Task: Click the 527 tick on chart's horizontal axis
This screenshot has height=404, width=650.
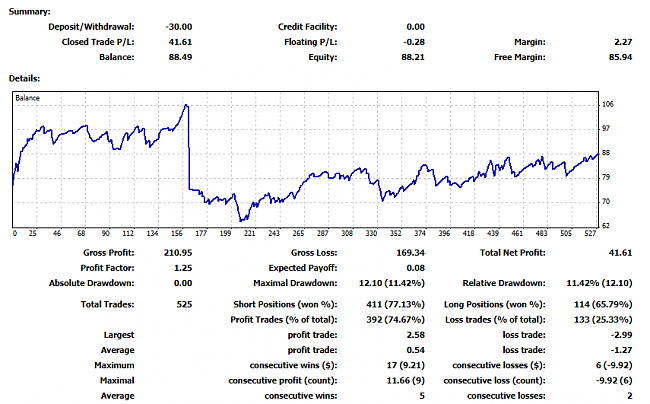Action: (x=591, y=235)
